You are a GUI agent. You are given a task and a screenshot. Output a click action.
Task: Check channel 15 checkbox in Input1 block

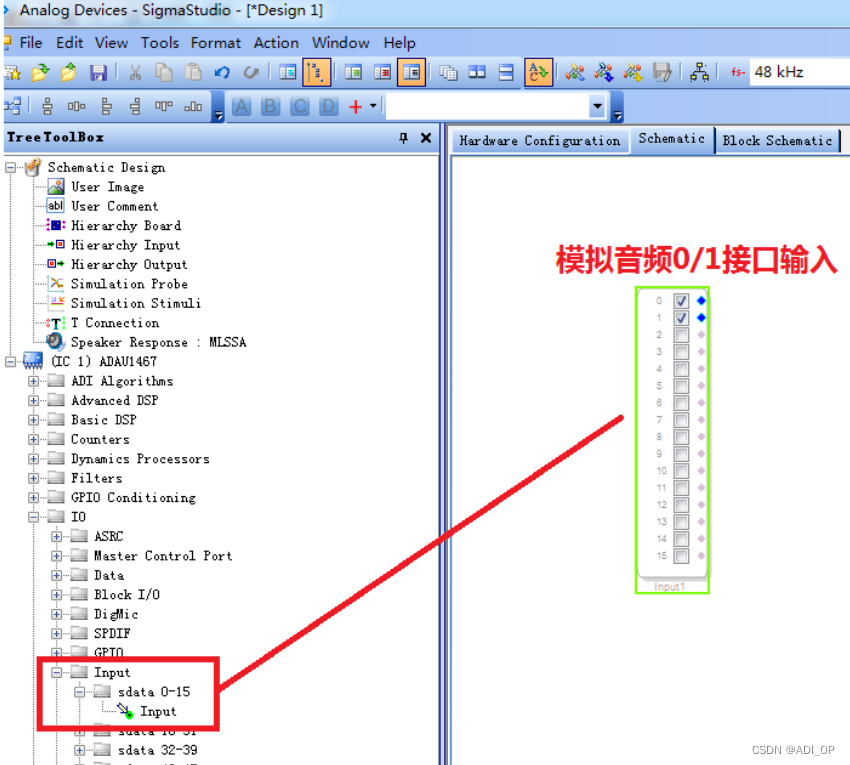pyautogui.click(x=681, y=556)
